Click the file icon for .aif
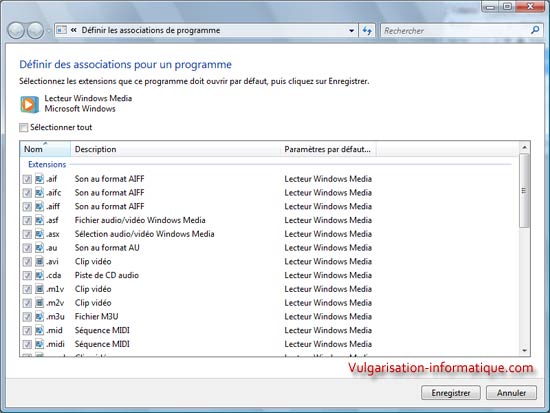This screenshot has width=550, height=413. [x=39, y=179]
